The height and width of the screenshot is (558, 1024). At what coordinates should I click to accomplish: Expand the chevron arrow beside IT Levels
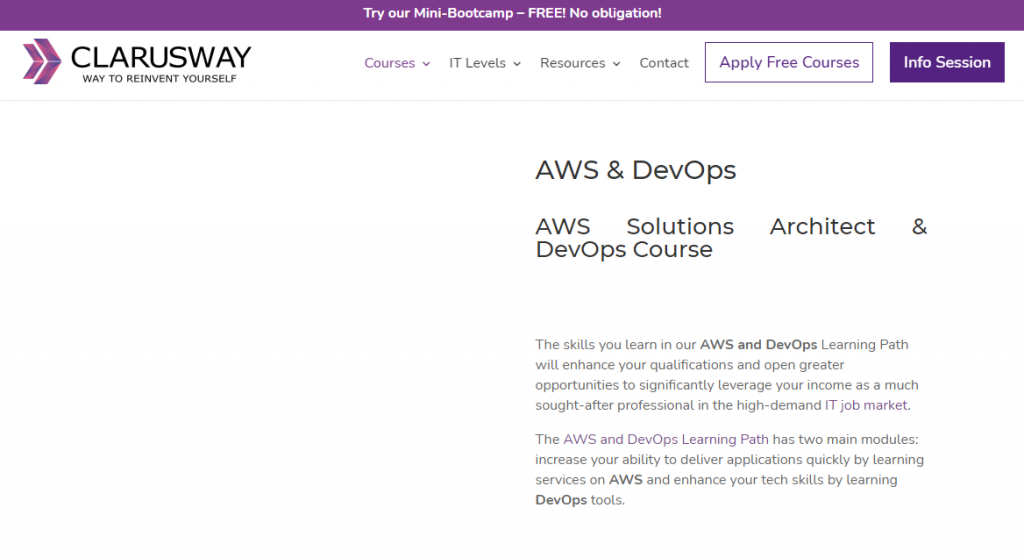tap(517, 64)
